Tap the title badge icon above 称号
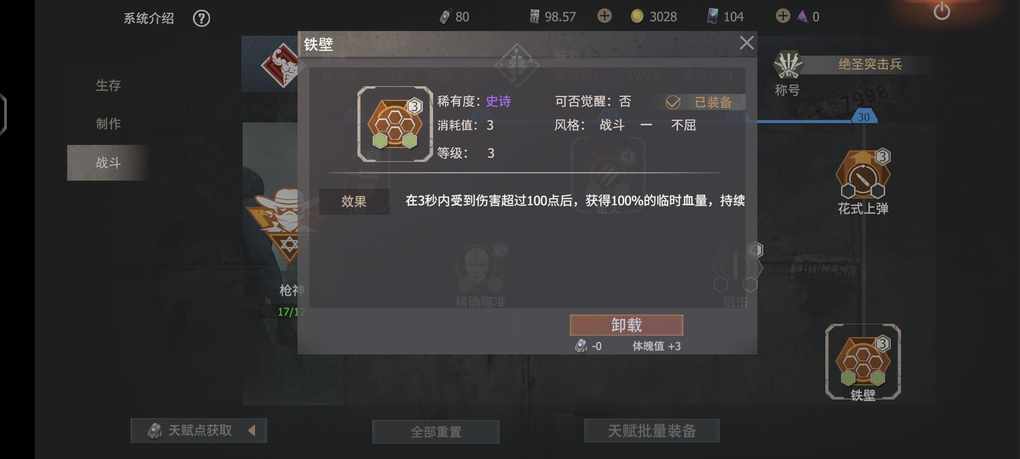 [788, 65]
